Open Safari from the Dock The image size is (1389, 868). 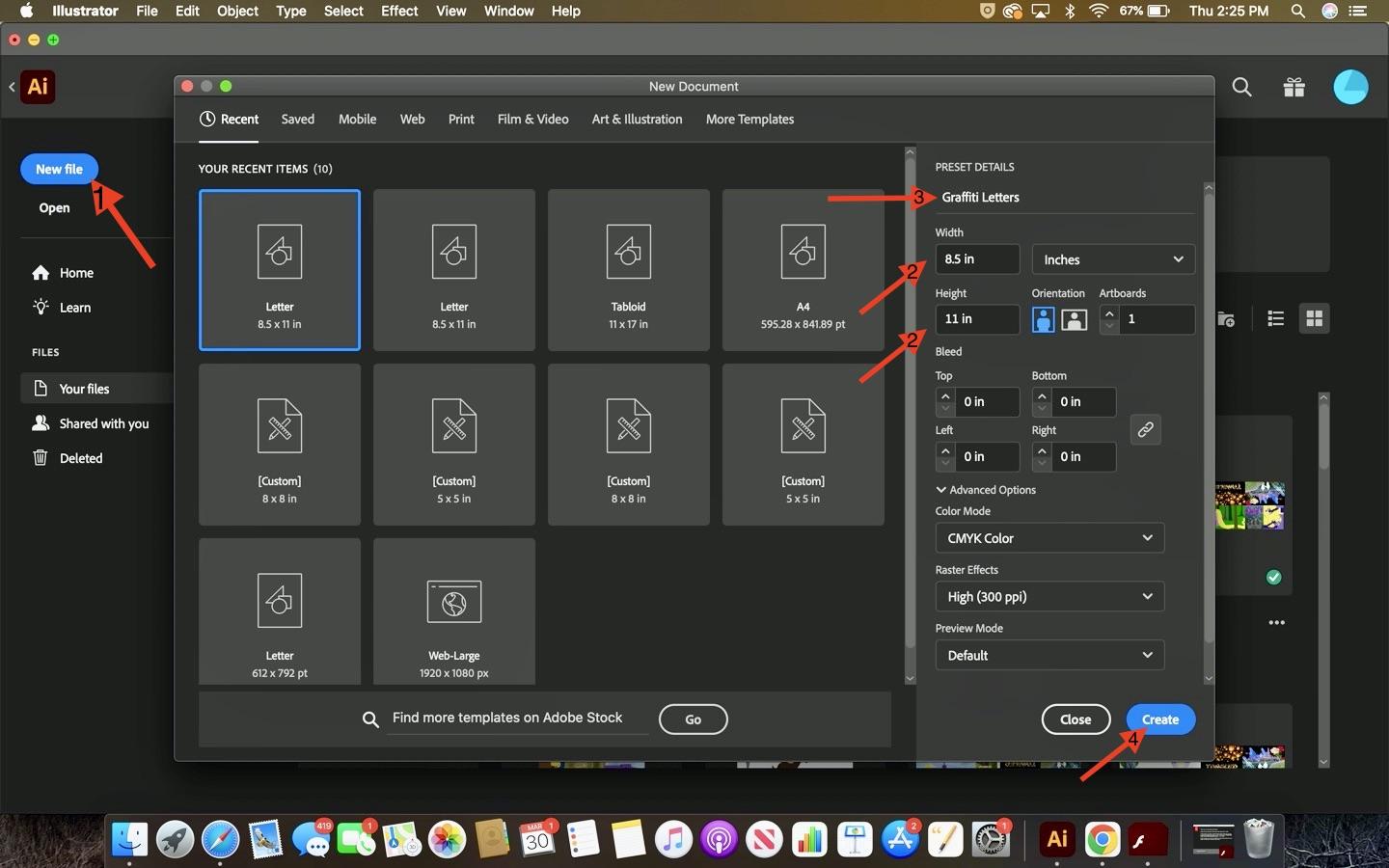(x=220, y=839)
